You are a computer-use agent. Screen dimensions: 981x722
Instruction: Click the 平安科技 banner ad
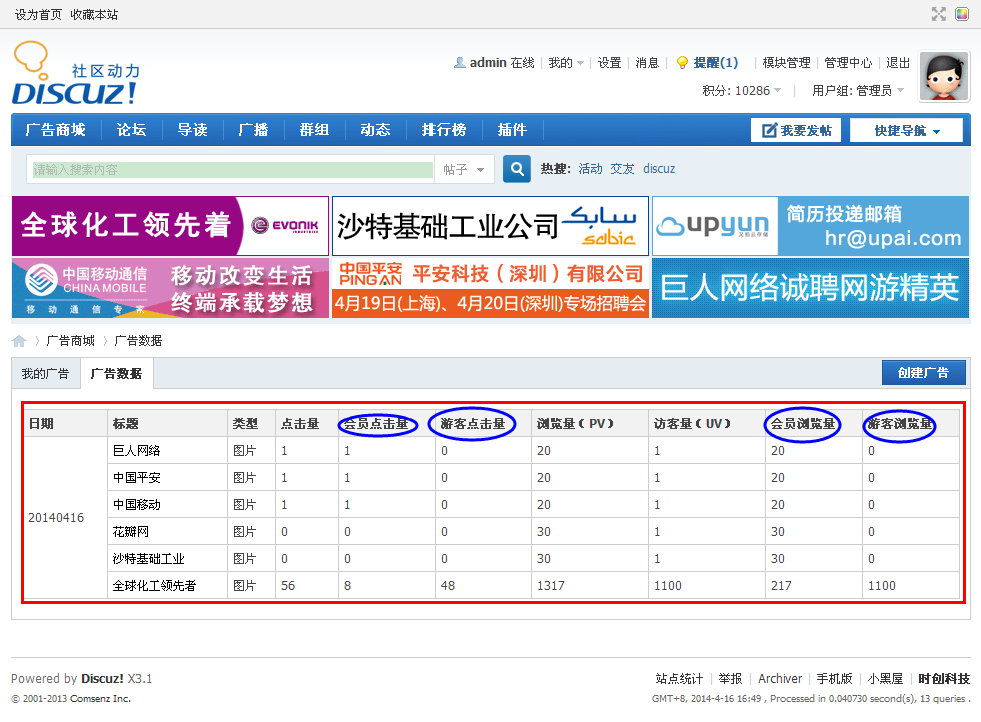tap(490, 288)
